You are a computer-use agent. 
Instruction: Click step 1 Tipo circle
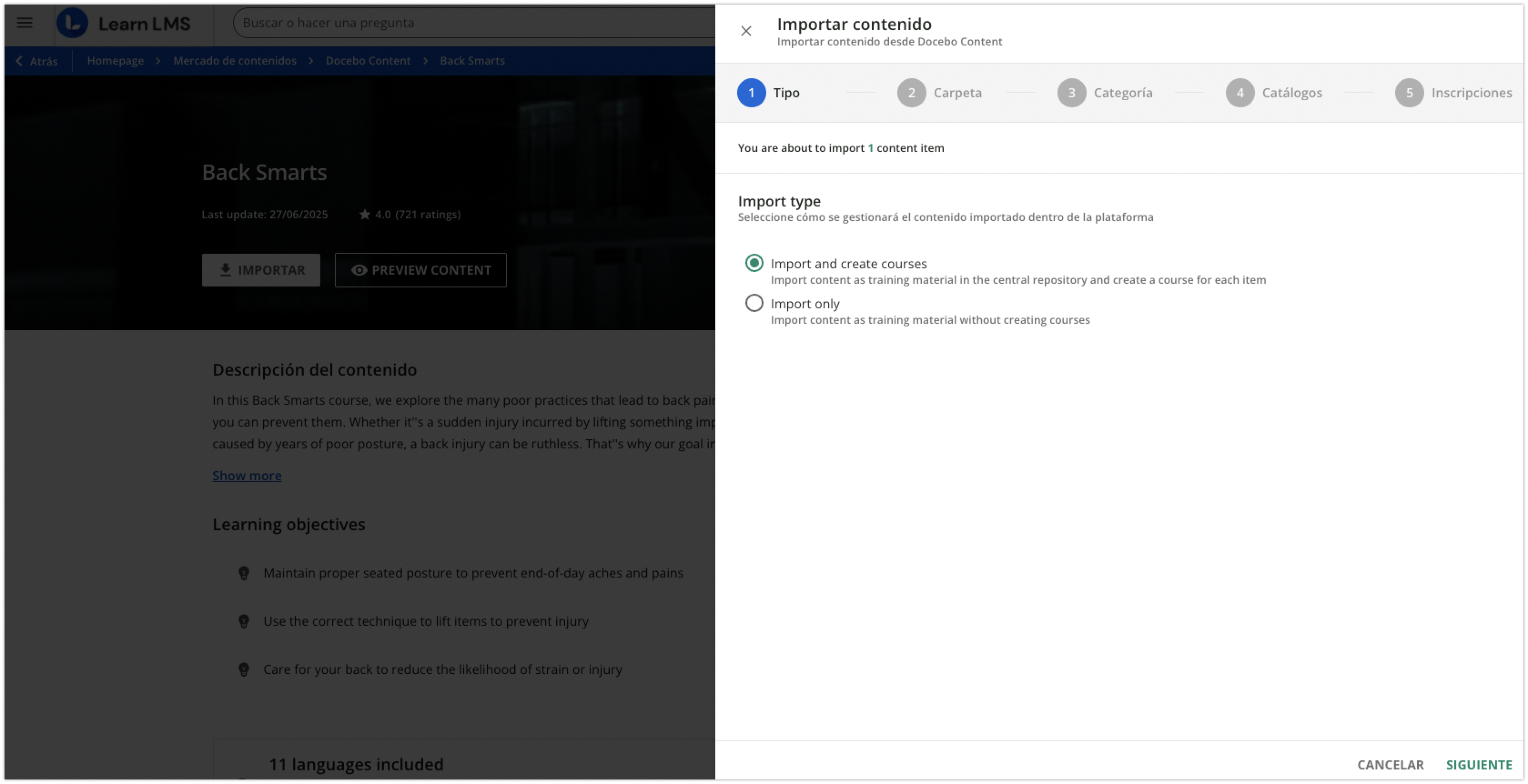pyautogui.click(x=751, y=93)
